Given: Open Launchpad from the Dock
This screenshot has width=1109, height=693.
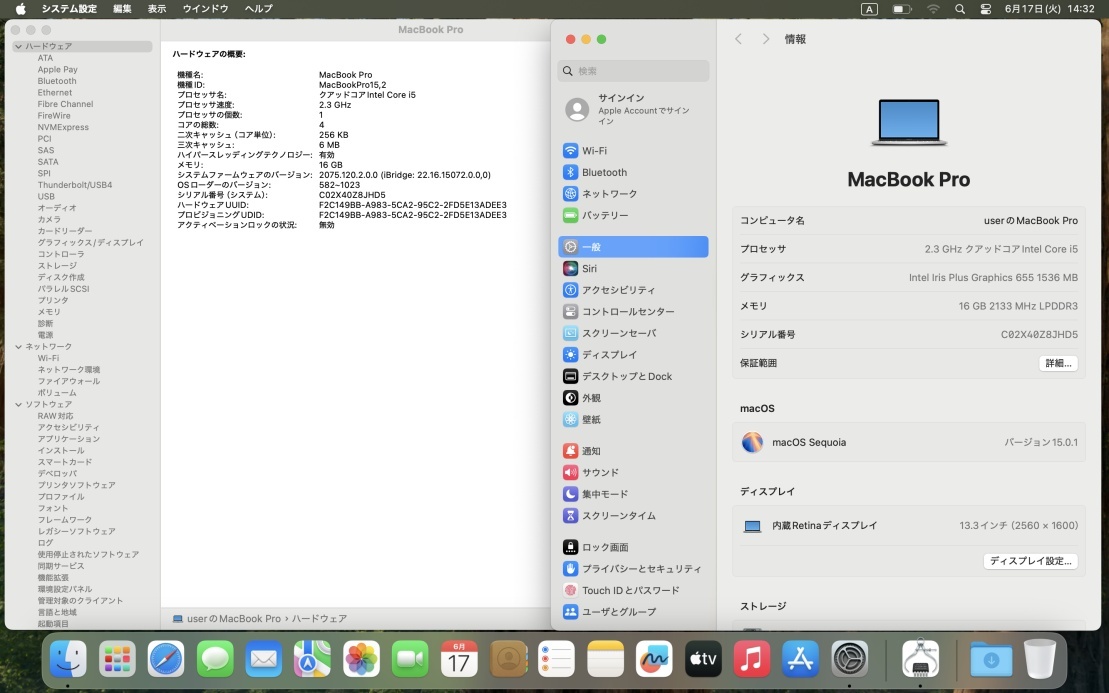Looking at the screenshot, I should [x=117, y=659].
